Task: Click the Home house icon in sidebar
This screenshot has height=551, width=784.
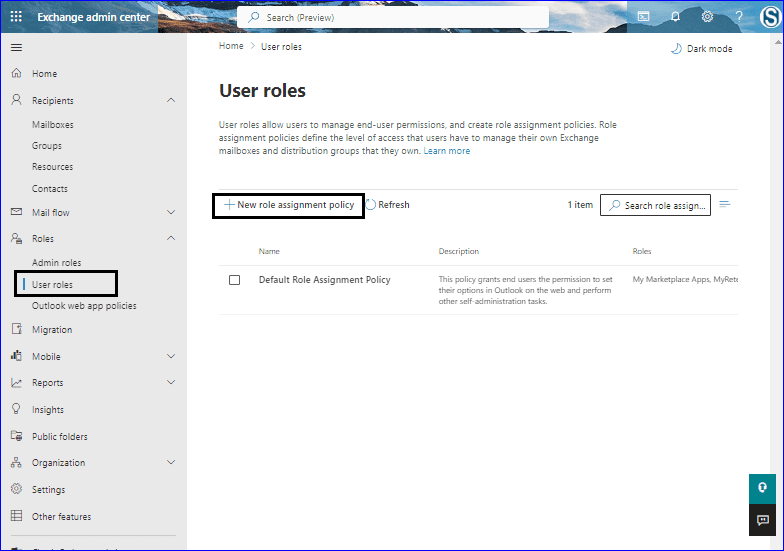Action: [16, 73]
